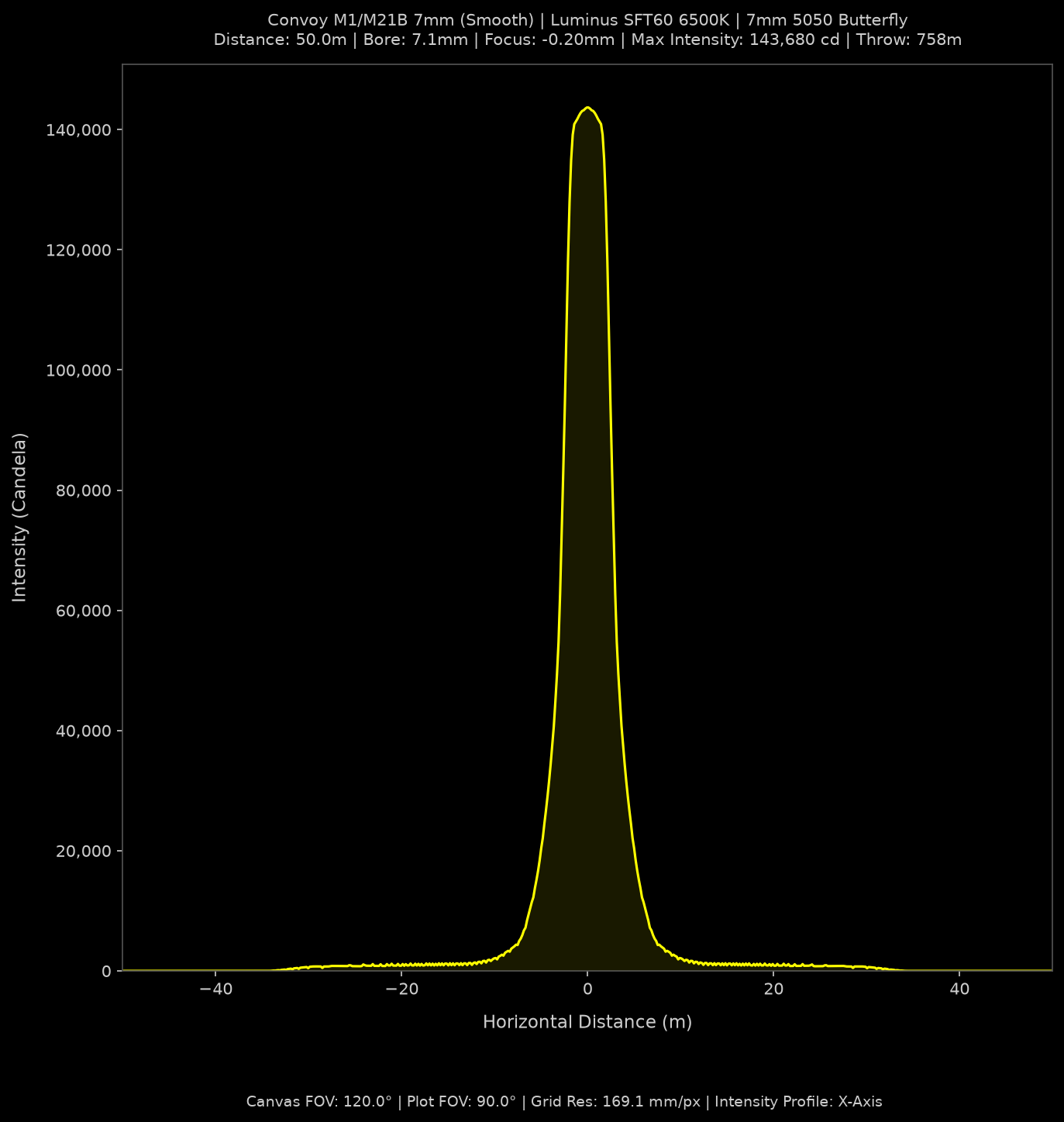Select the "Throw: 758m" subtitle value
This screenshot has height=1122, width=1064.
(909, 40)
